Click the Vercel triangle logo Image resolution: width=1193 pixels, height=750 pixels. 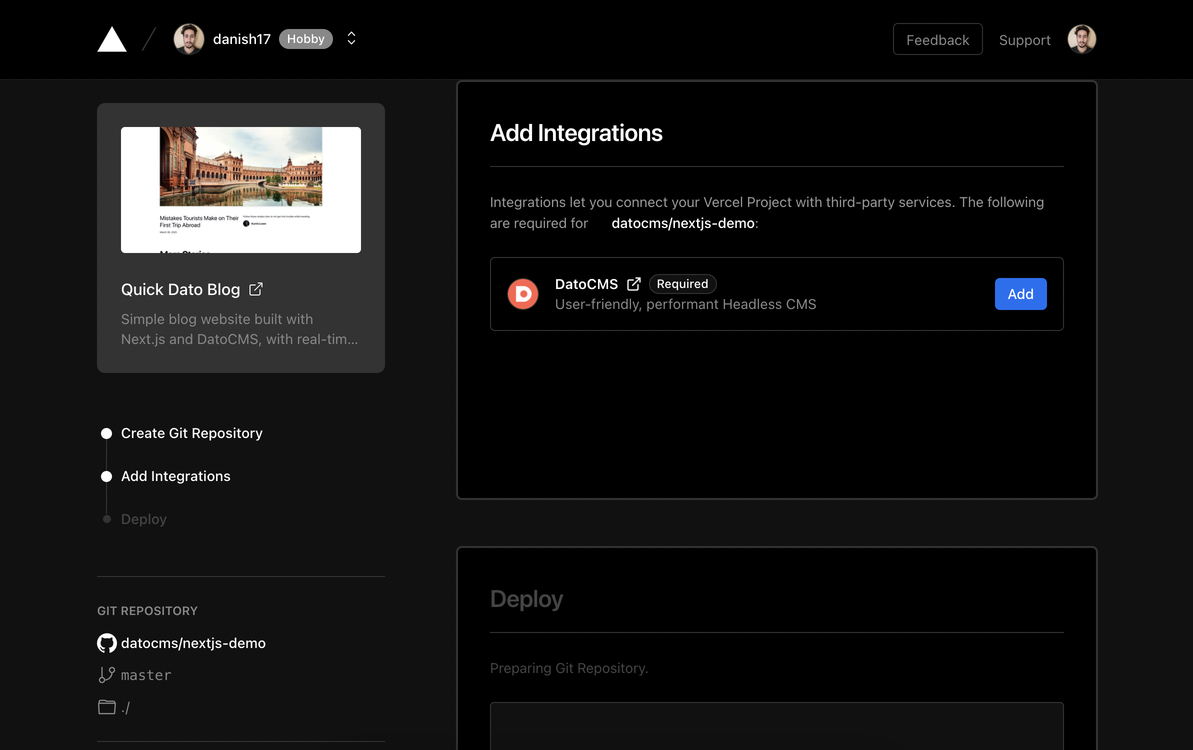112,40
